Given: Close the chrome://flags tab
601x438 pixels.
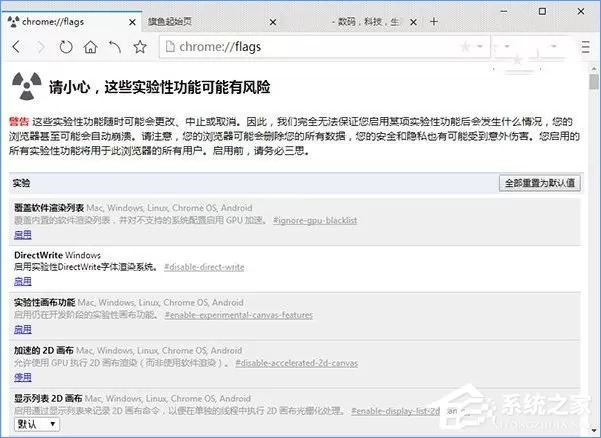Looking at the screenshot, I should (132, 22).
